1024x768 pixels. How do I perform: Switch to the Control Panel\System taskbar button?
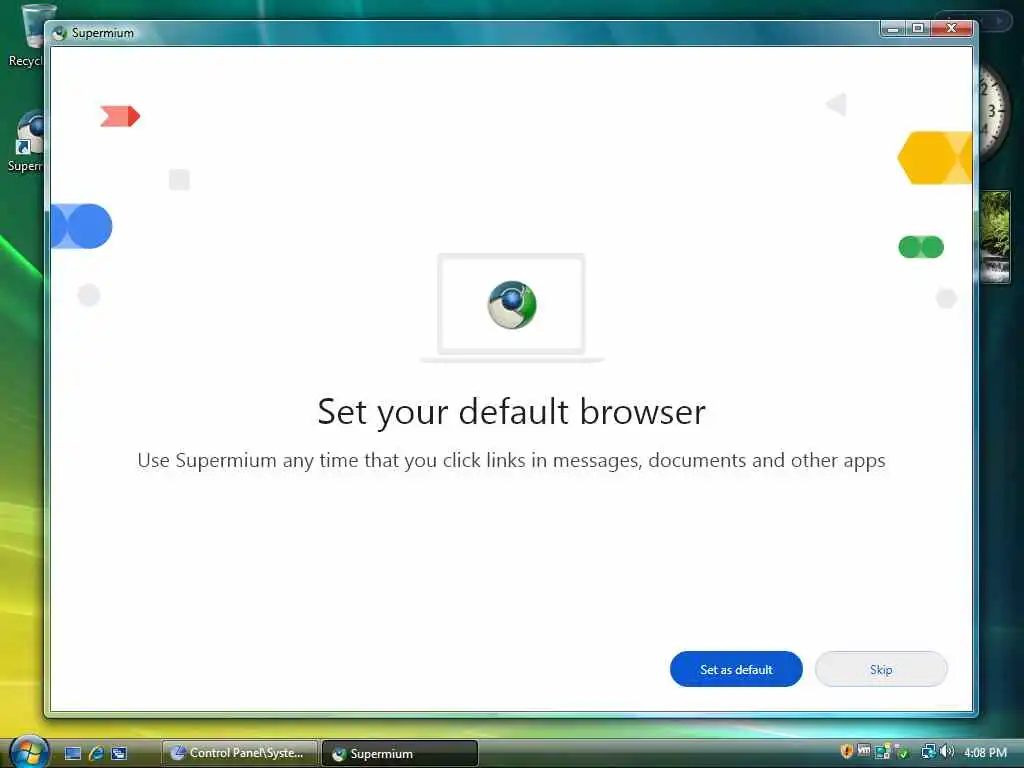pos(240,753)
